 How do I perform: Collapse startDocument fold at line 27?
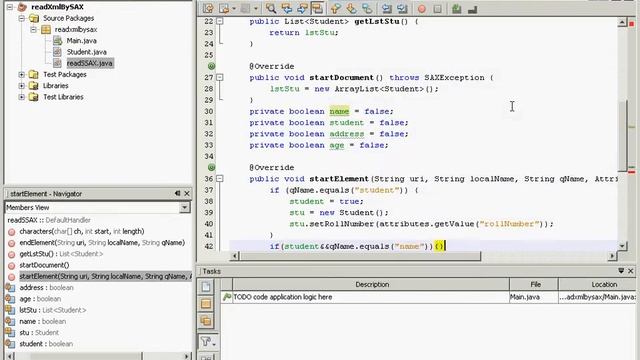pyautogui.click(x=220, y=77)
